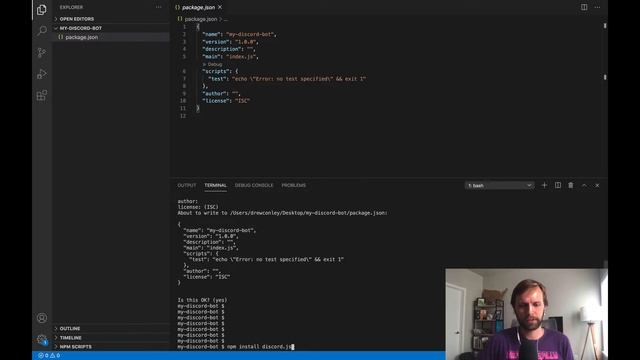Image resolution: width=640 pixels, height=360 pixels.
Task: Open errors and warnings status bar item
Action: click(x=49, y=356)
